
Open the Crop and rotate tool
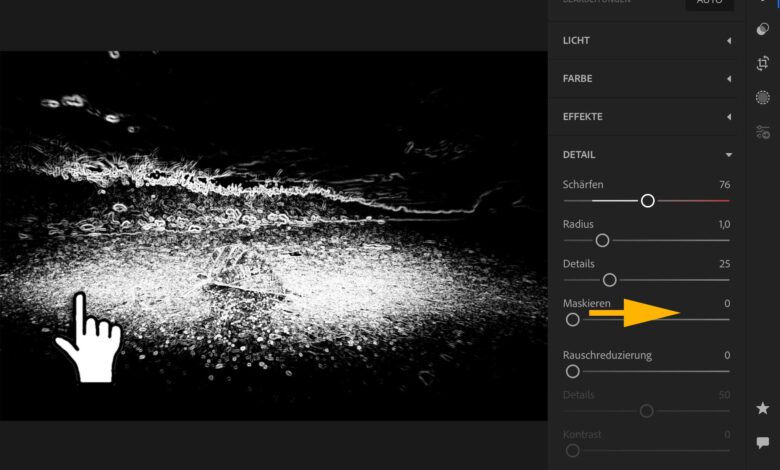click(763, 63)
